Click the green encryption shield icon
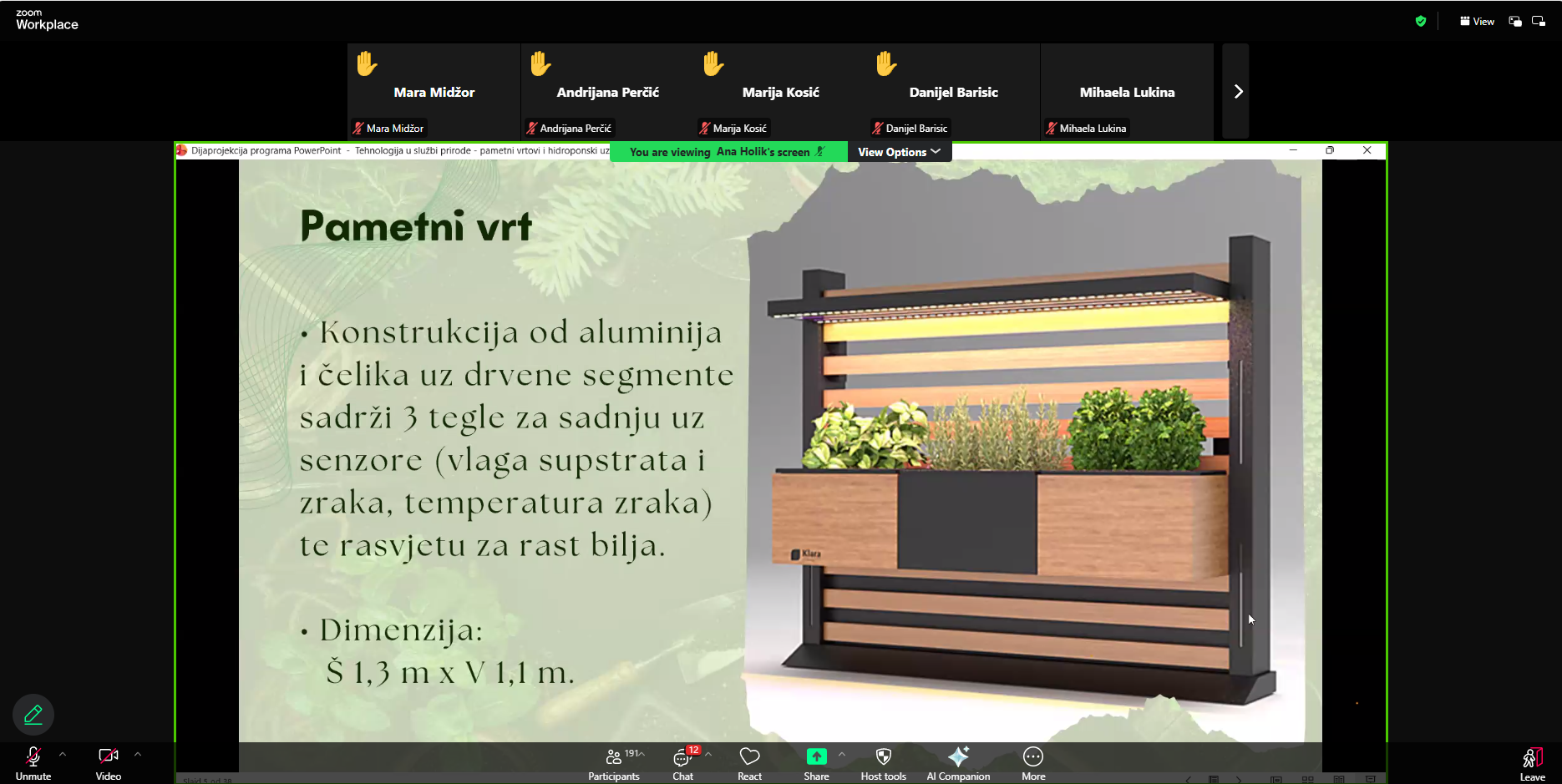Viewport: 1562px width, 784px height. [1421, 22]
